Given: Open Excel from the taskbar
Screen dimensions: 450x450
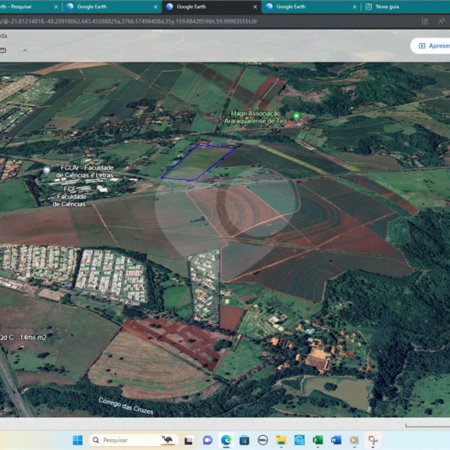Looking at the screenshot, I should 317,440.
